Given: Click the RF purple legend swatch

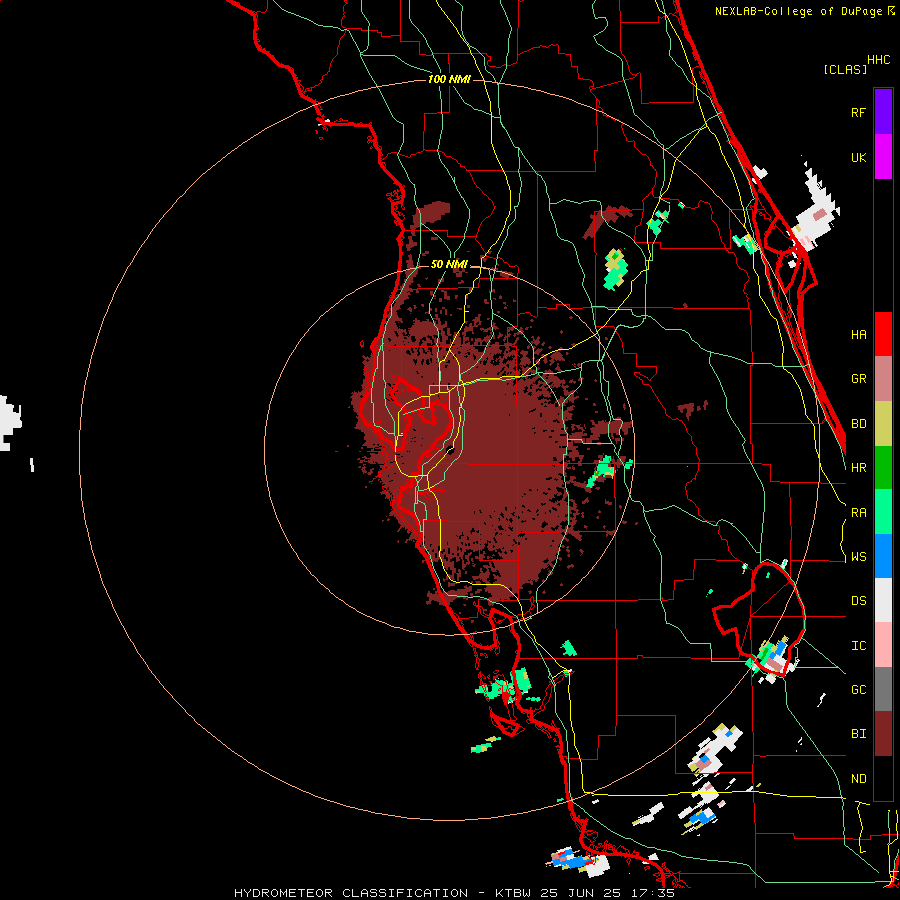Looking at the screenshot, I should coord(883,112).
